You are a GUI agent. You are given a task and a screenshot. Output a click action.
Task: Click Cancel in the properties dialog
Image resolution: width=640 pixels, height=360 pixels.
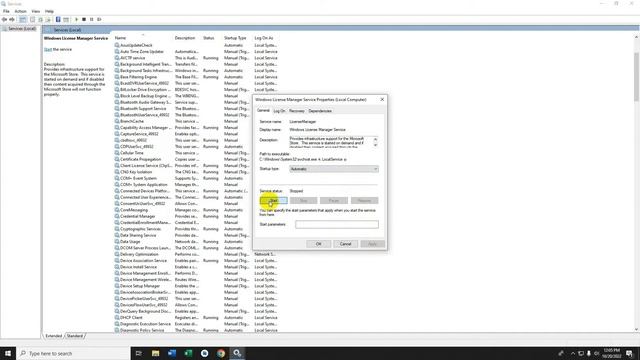click(345, 244)
